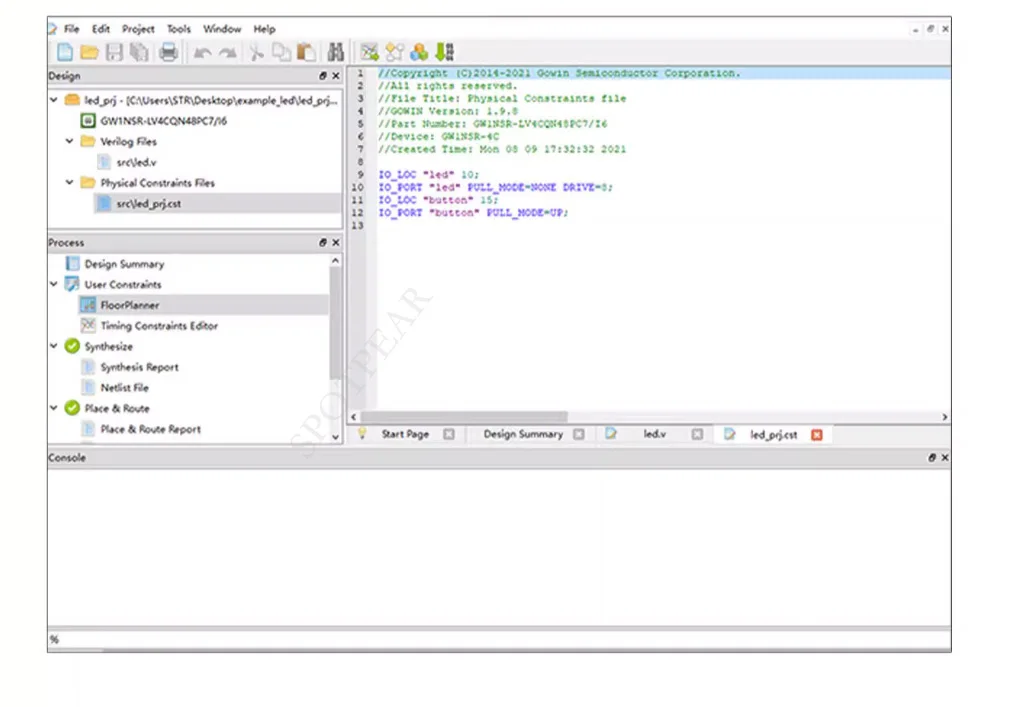Open the Synthesis Report

pos(139,367)
